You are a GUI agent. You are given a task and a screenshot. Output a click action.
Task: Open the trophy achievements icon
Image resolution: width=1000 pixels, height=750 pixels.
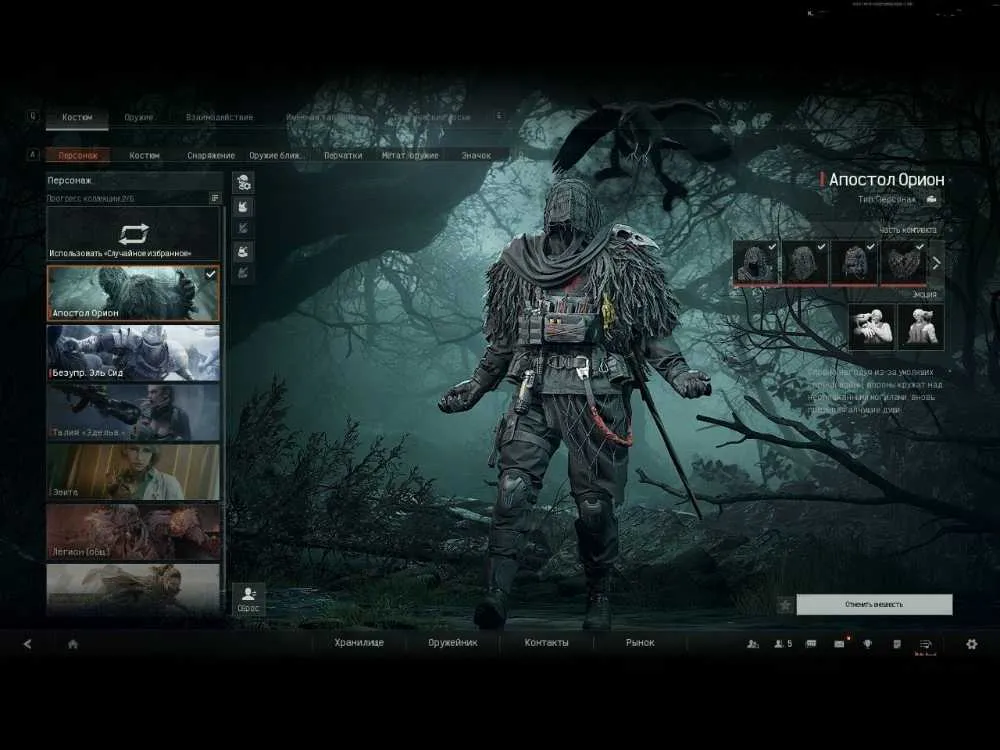tap(867, 644)
